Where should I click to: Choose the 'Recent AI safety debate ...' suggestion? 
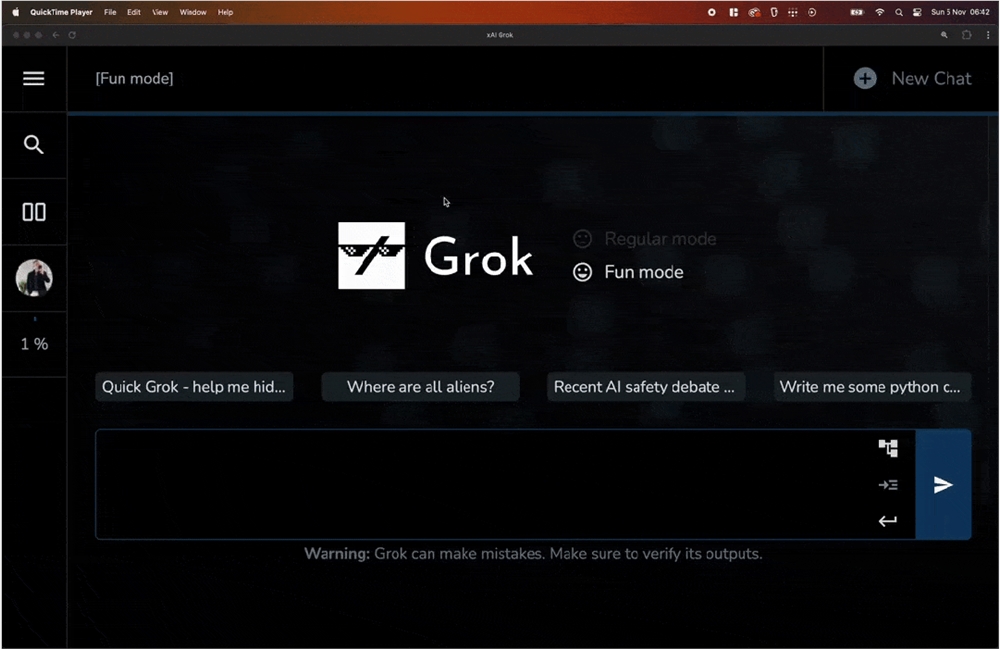(645, 387)
